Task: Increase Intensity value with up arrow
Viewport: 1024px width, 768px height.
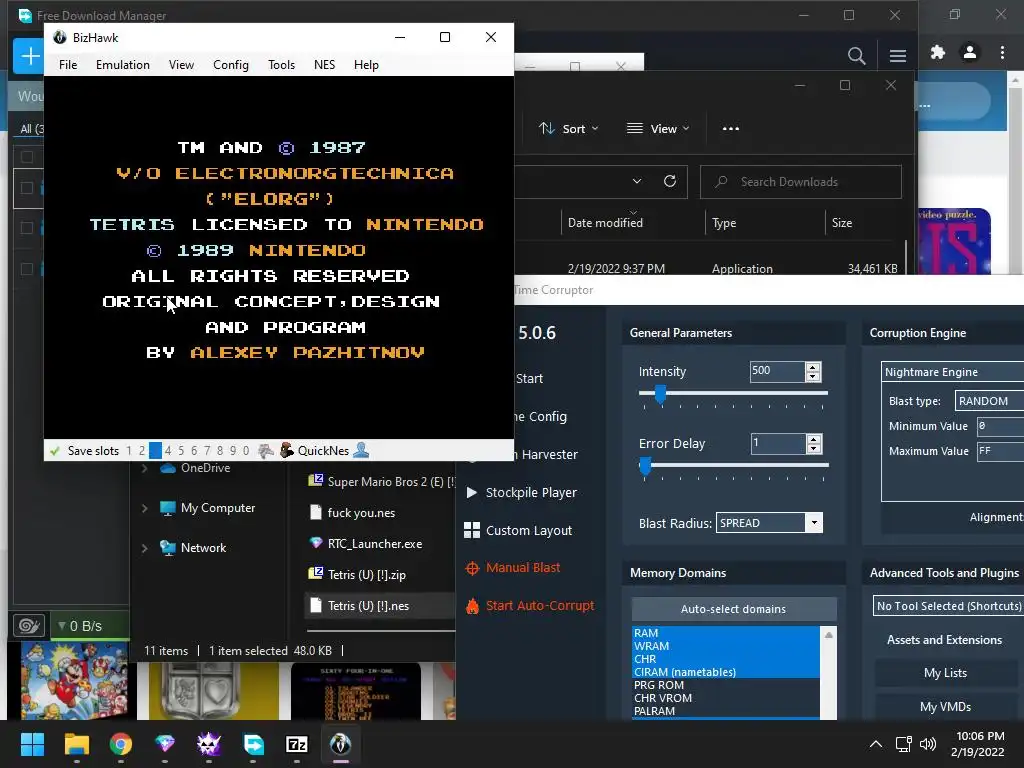Action: (813, 368)
